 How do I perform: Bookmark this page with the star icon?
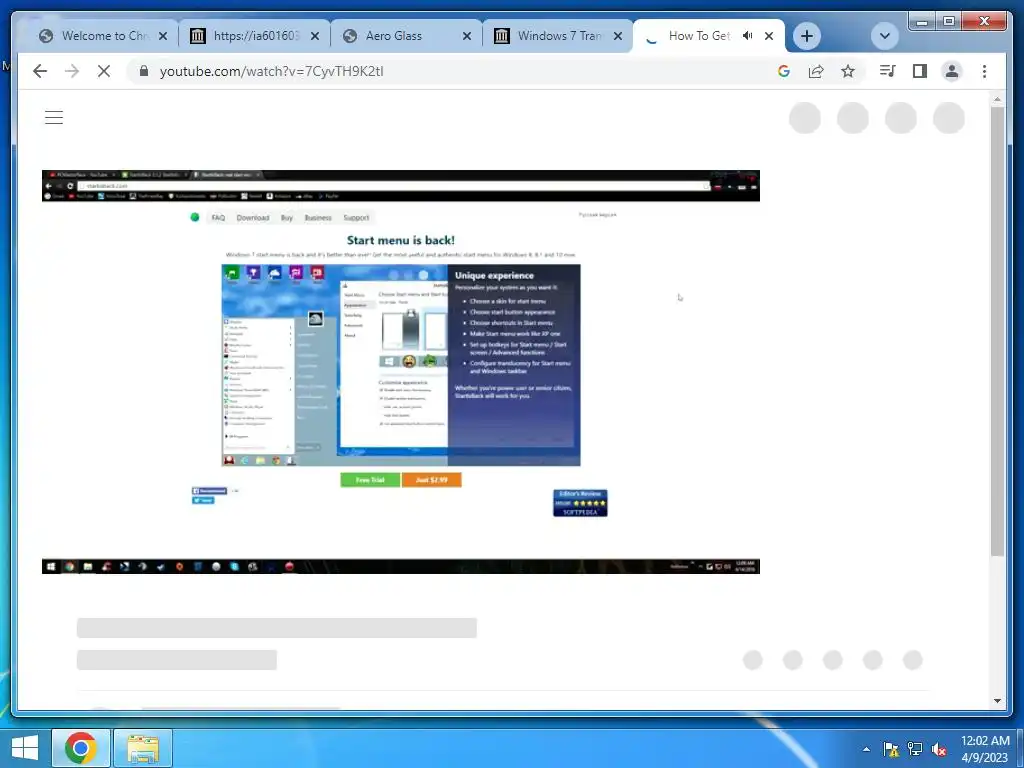click(848, 71)
